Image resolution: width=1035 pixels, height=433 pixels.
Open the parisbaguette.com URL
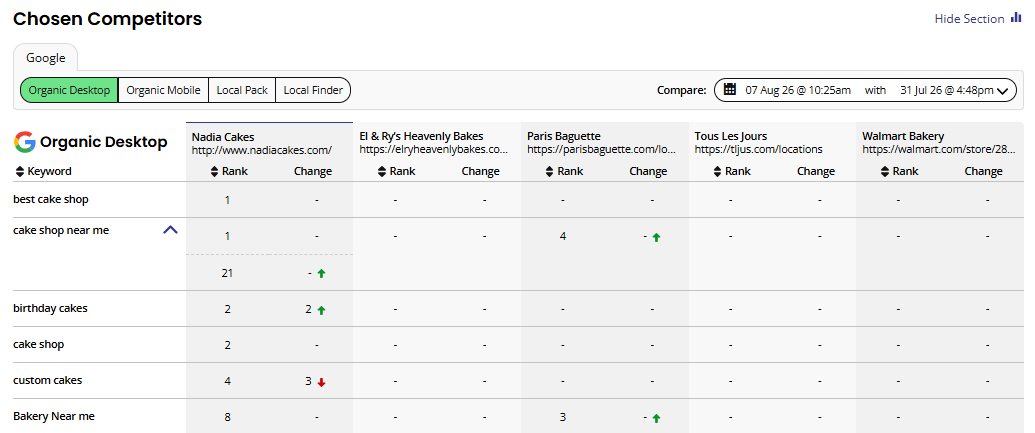coord(601,150)
